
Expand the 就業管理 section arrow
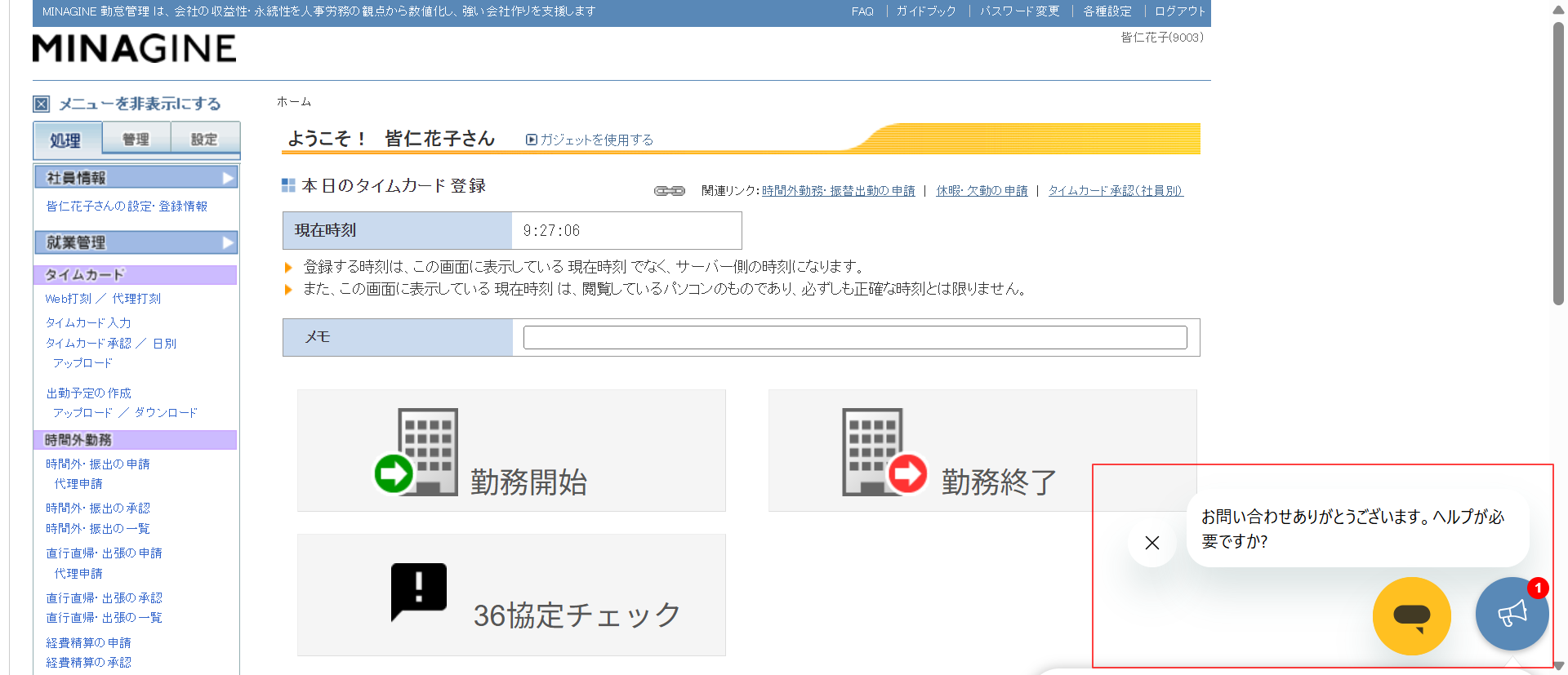pyautogui.click(x=228, y=242)
